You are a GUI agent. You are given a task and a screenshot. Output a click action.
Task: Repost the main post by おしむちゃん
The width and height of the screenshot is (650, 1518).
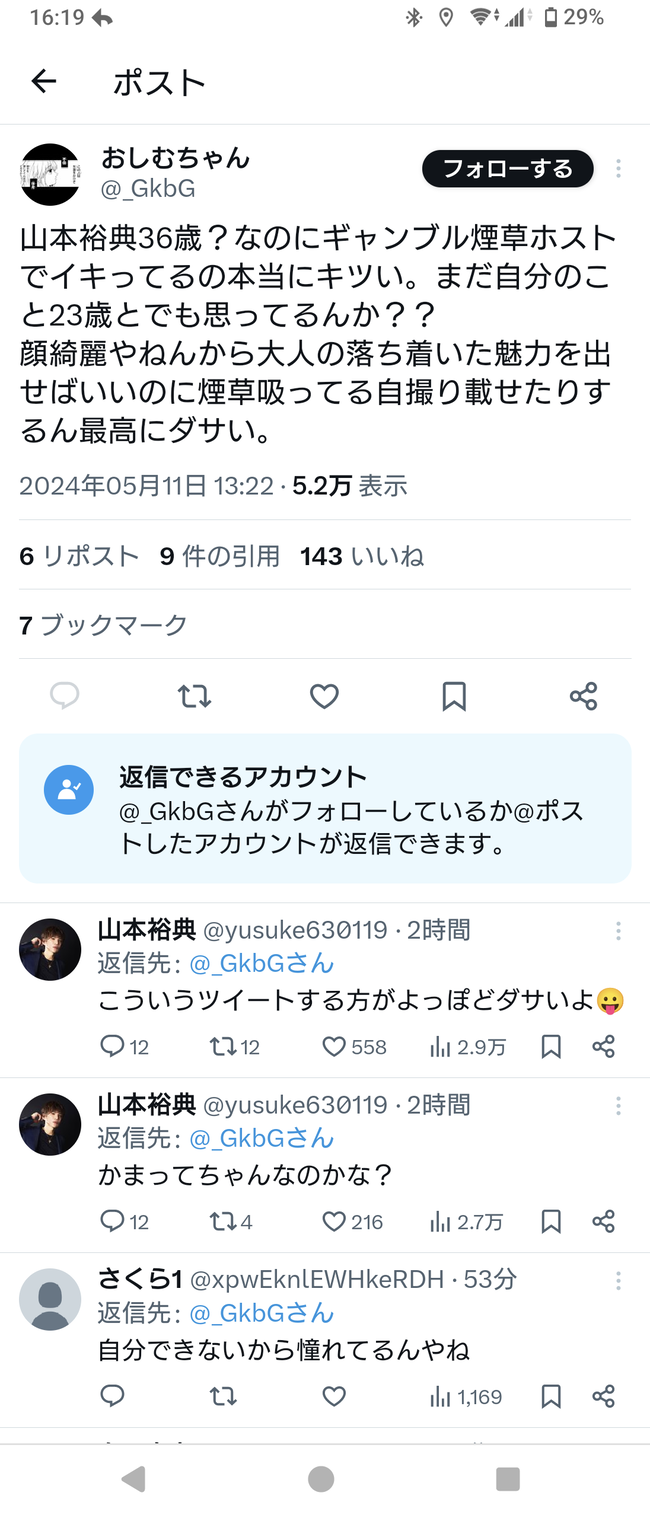(194, 696)
